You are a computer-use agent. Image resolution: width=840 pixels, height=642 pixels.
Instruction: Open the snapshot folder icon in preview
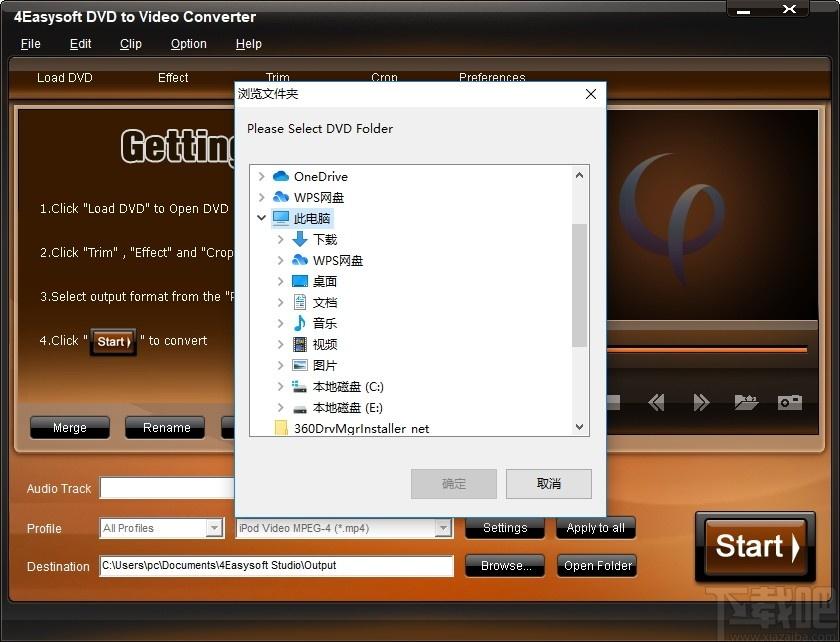click(x=746, y=402)
